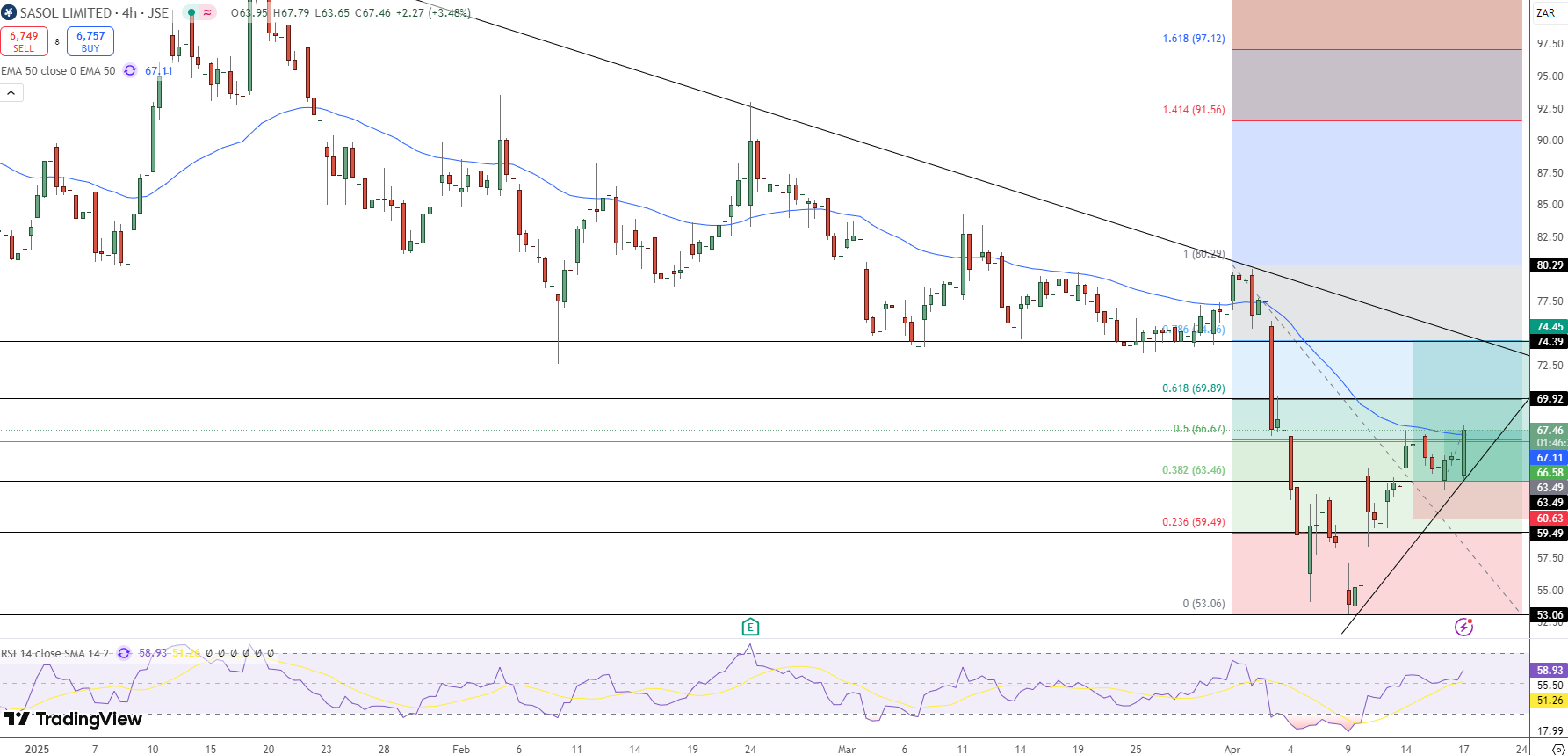
Task: Click the 67.46 current price label
Action: click(x=1549, y=431)
